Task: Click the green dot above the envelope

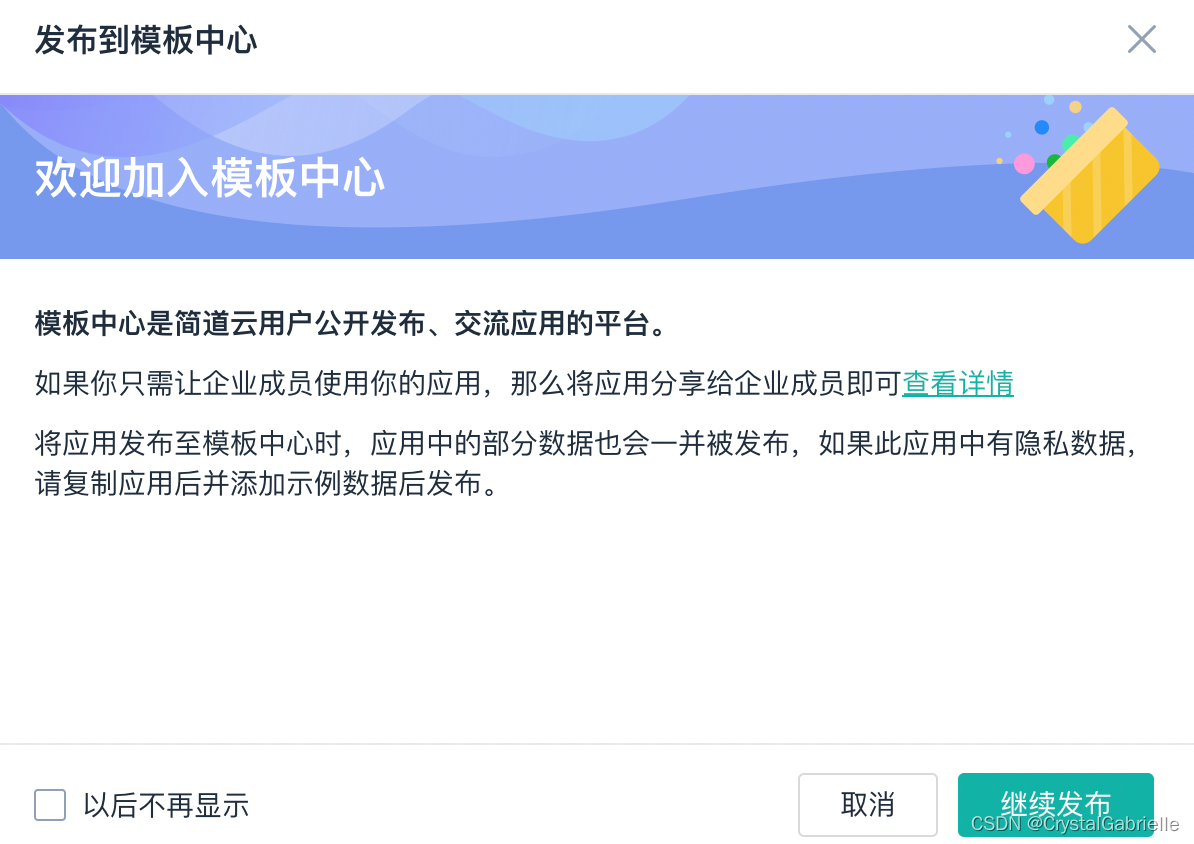Action: pyautogui.click(x=1070, y=143)
